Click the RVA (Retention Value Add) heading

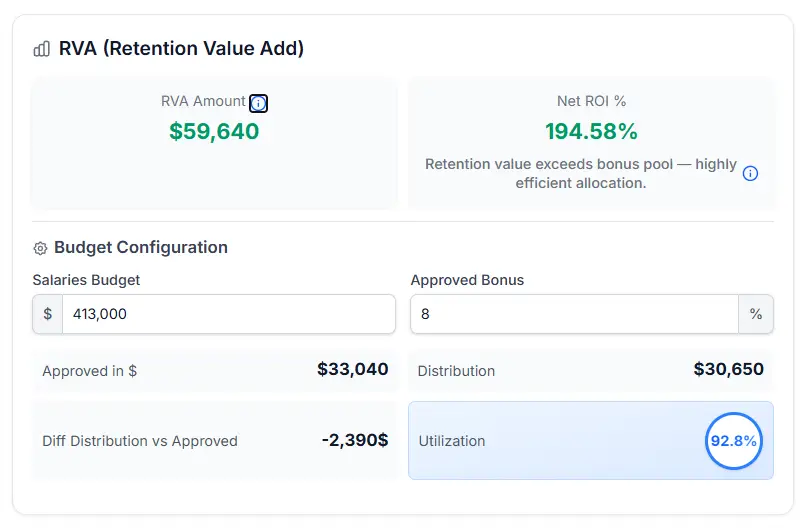coord(181,48)
